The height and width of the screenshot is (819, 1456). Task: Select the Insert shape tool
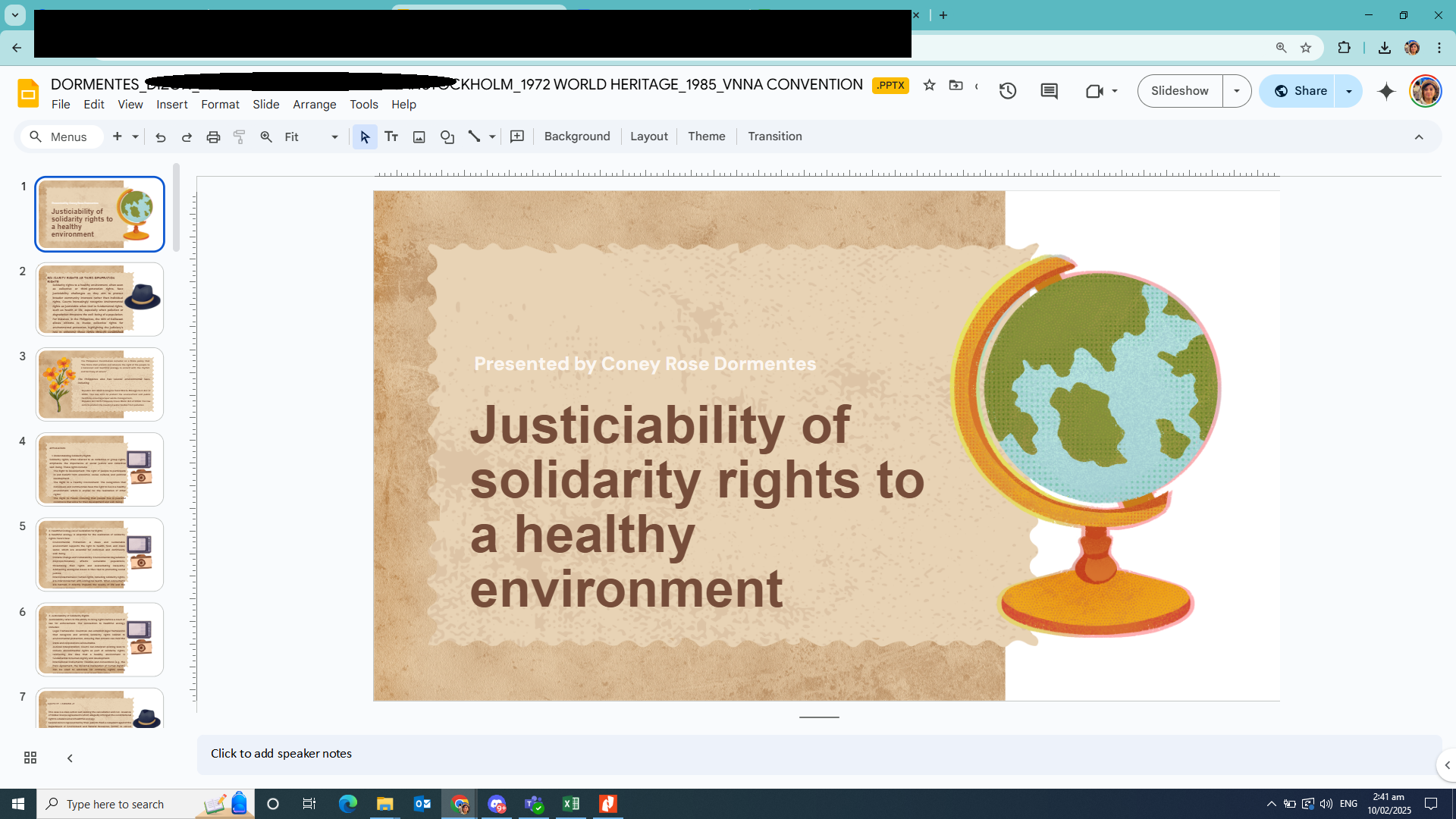tap(447, 136)
